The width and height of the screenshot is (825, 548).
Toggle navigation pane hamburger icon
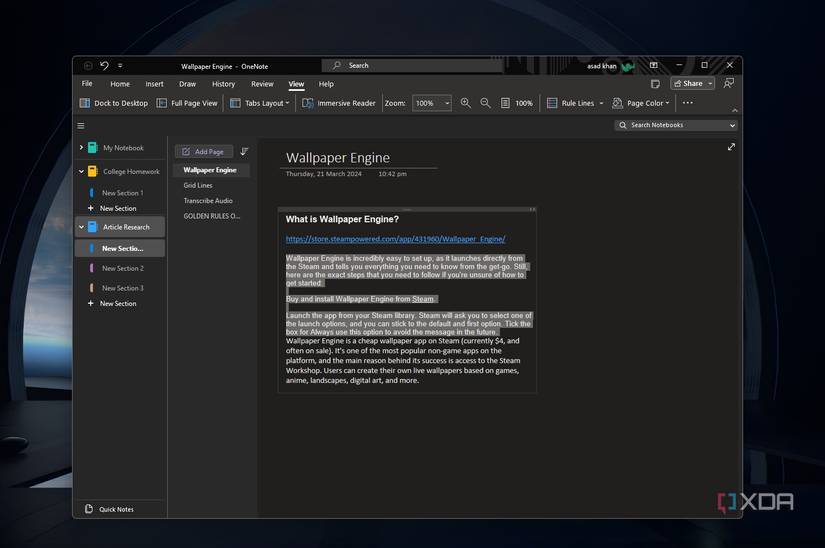(x=81, y=126)
